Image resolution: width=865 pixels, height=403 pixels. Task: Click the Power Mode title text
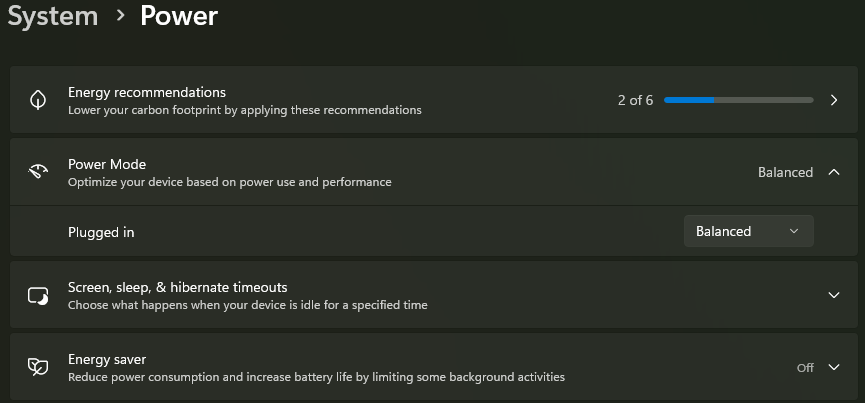pos(107,164)
